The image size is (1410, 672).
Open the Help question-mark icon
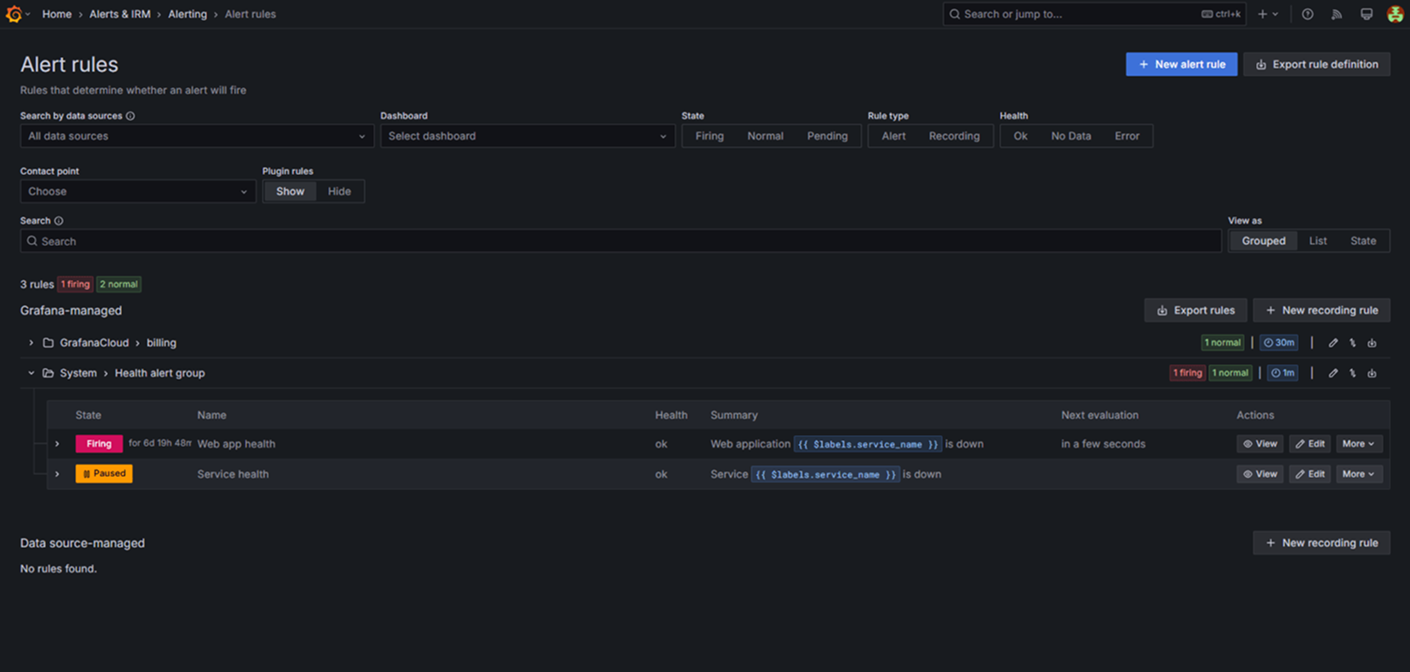(1308, 14)
